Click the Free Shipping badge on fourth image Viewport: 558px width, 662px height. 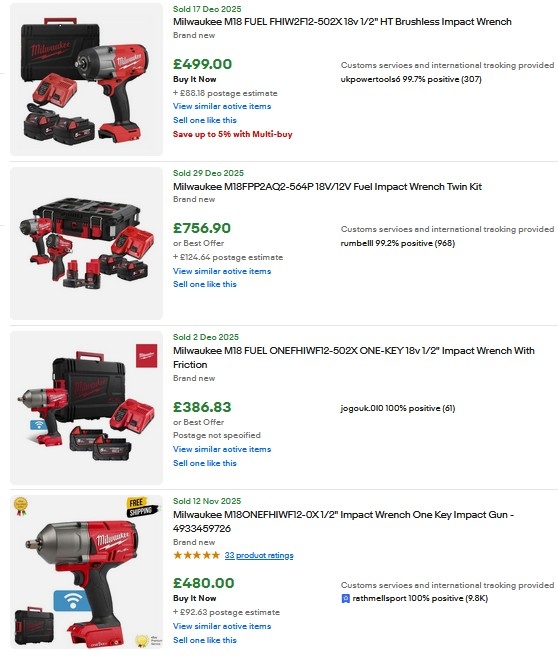click(x=142, y=507)
